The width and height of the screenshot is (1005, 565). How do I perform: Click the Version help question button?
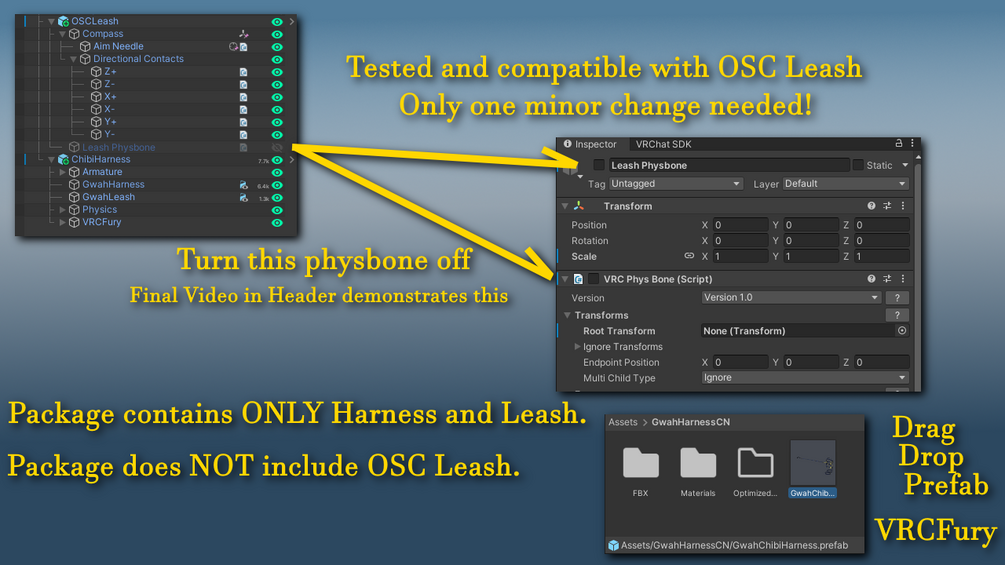(x=897, y=298)
